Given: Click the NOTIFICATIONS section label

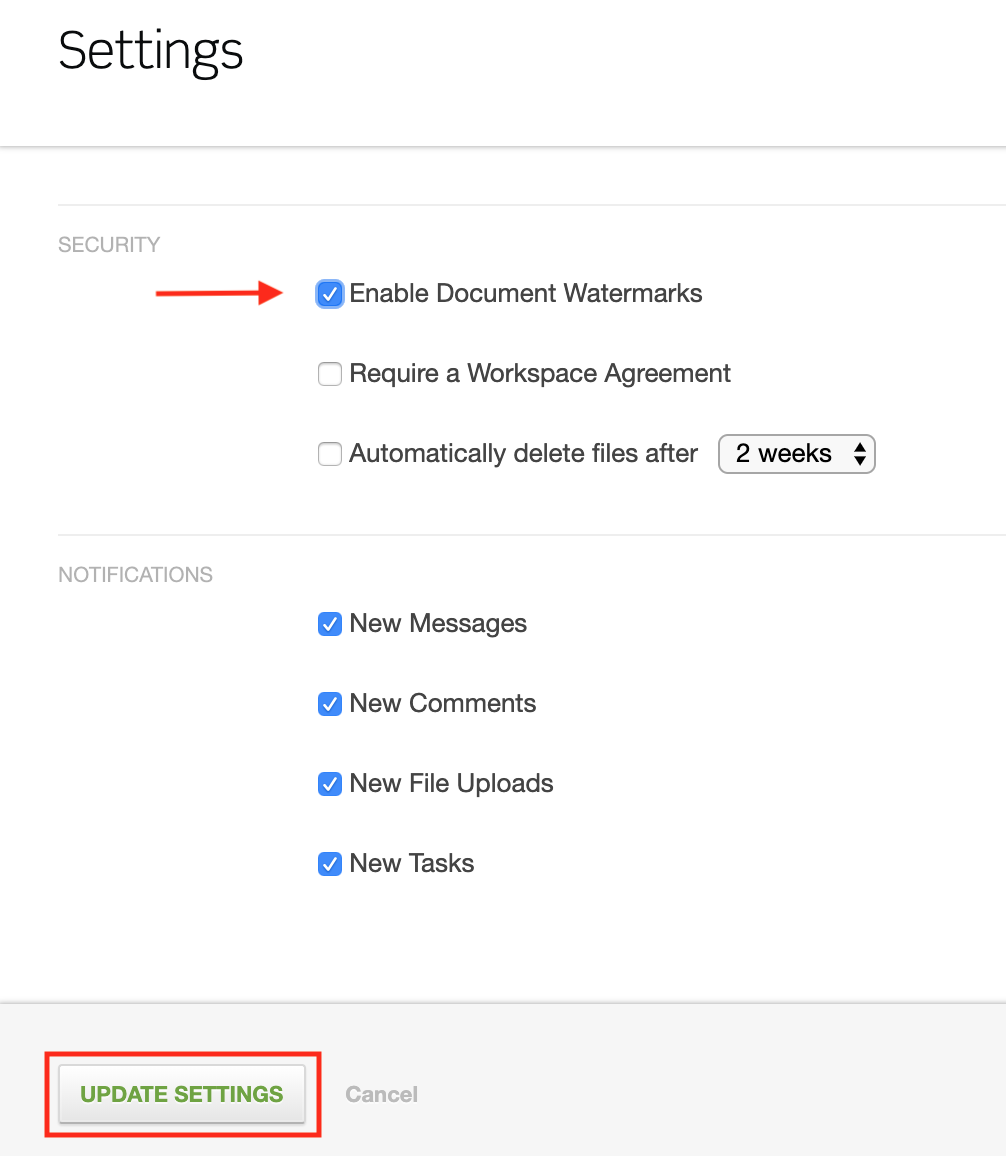Looking at the screenshot, I should [x=135, y=574].
